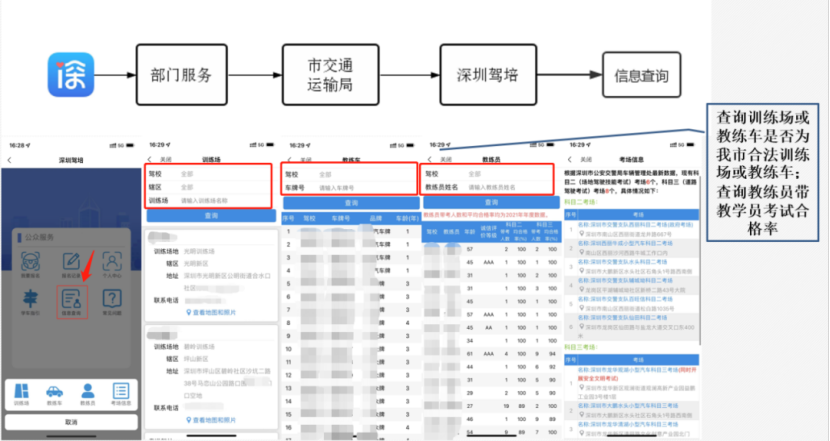Go back from the 考场信息 screen
830x441 pixels.
point(570,159)
